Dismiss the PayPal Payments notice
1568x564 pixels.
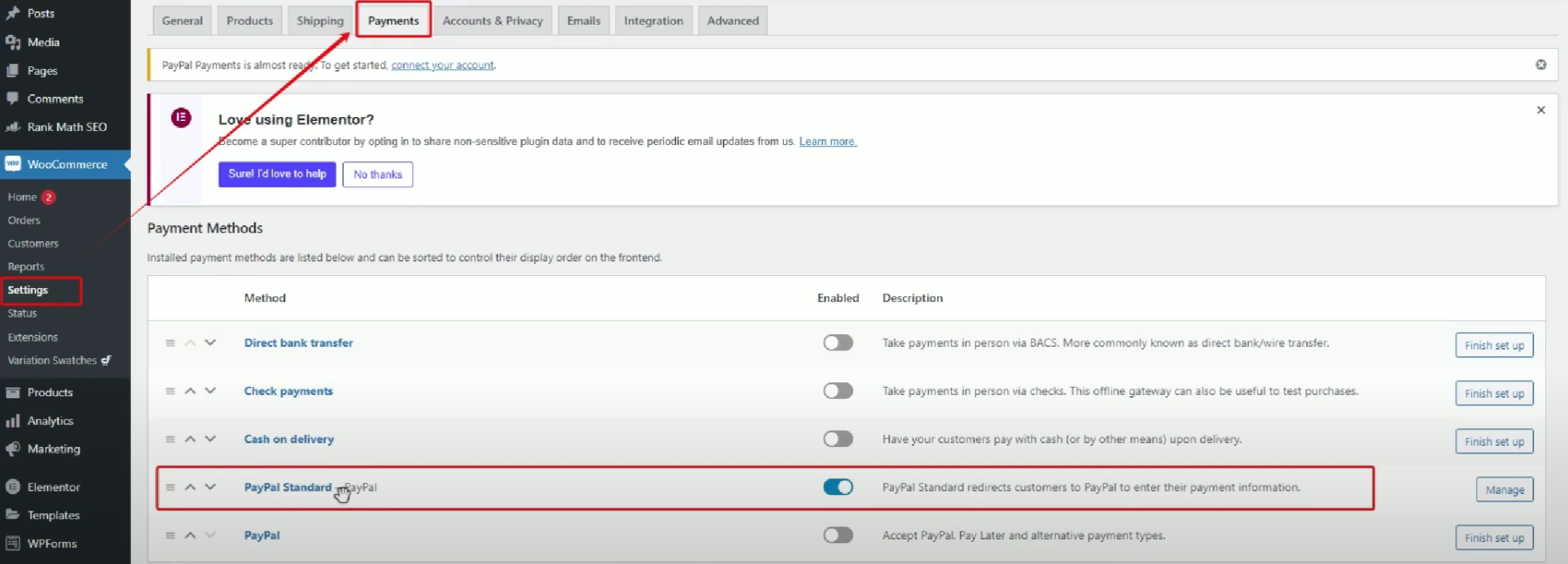tap(1541, 65)
